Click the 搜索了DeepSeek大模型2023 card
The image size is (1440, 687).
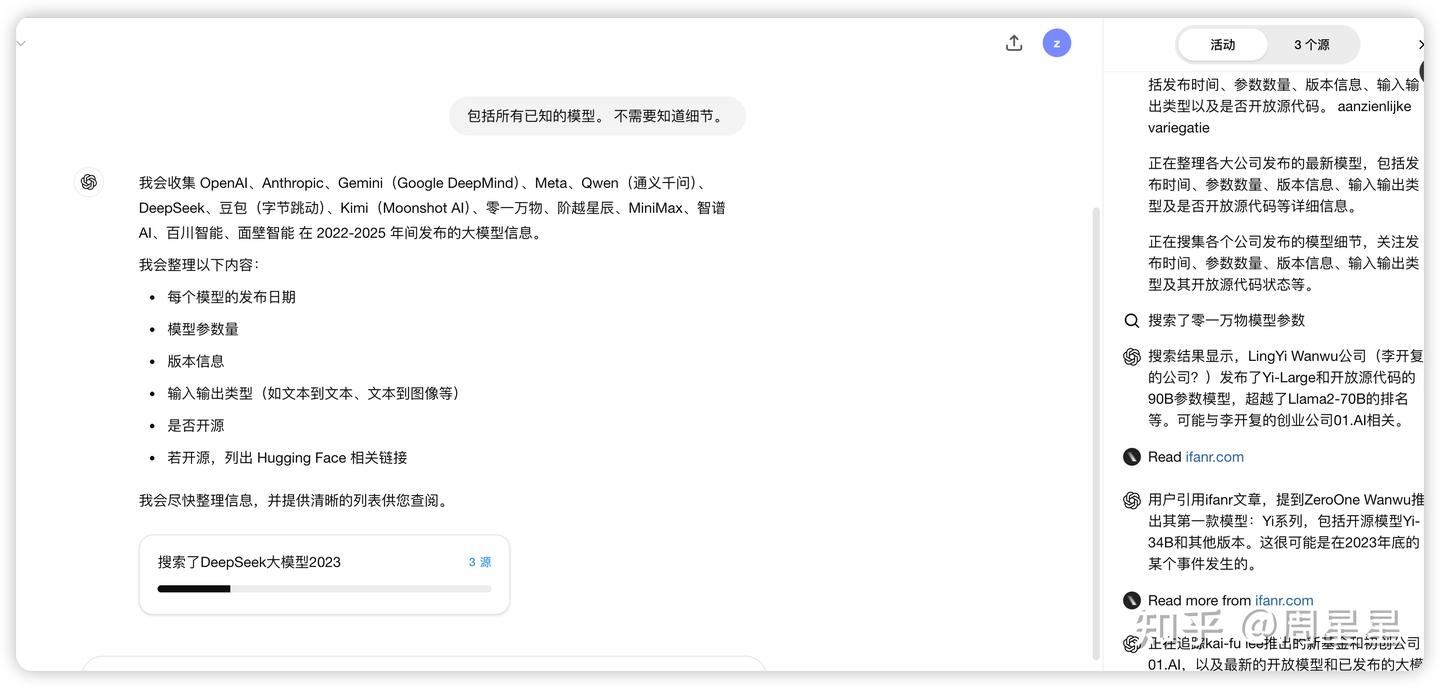(x=324, y=574)
